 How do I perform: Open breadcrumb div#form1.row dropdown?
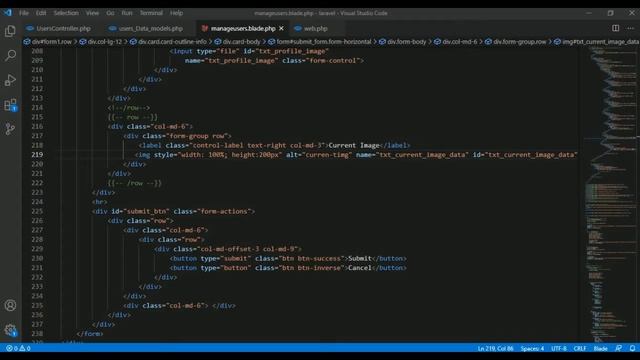(47, 42)
